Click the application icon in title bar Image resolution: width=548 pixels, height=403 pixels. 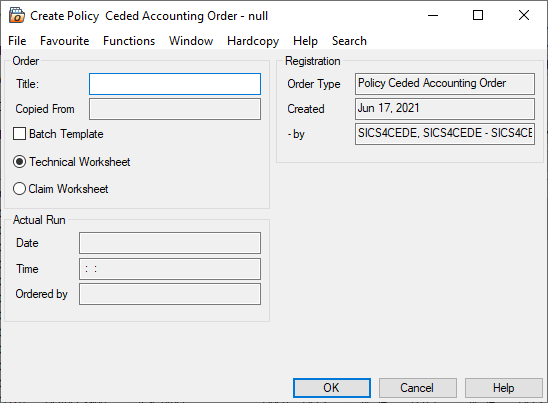[16, 15]
